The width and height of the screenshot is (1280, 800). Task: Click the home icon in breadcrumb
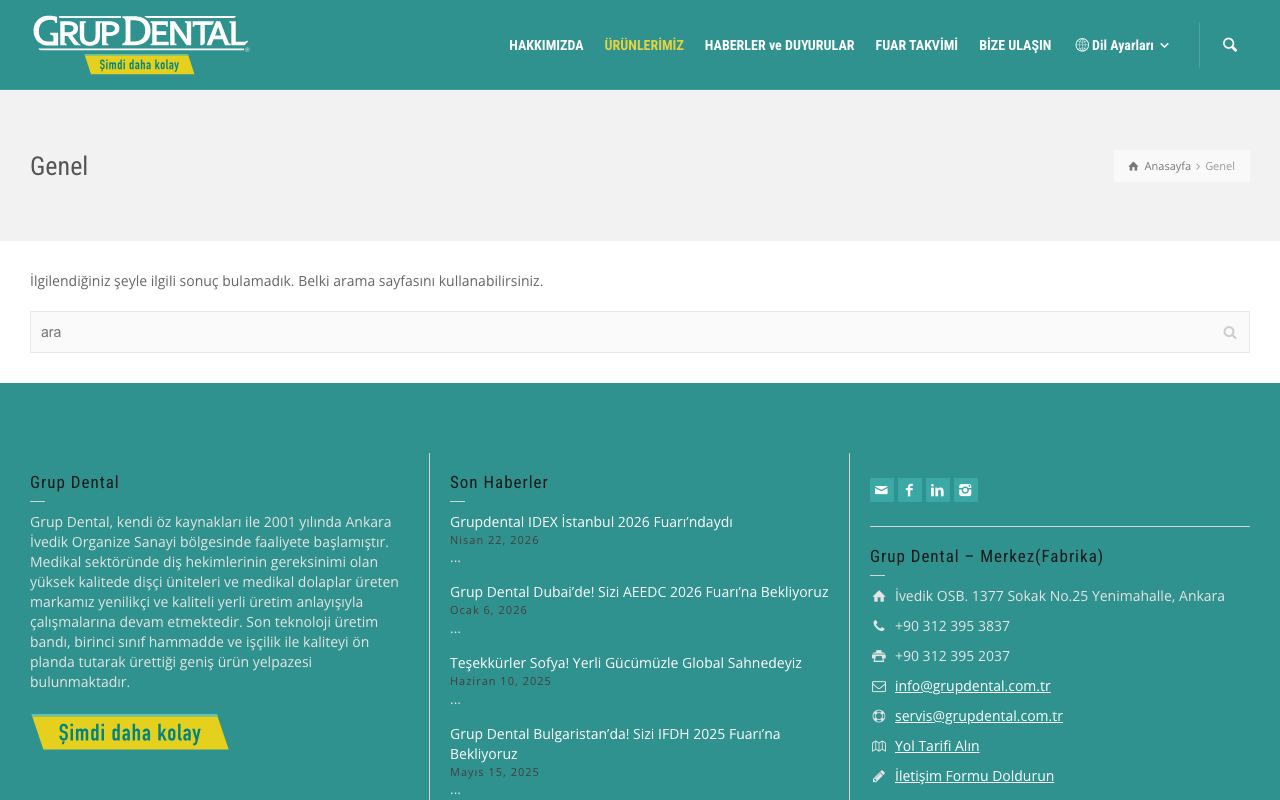pos(1133,166)
